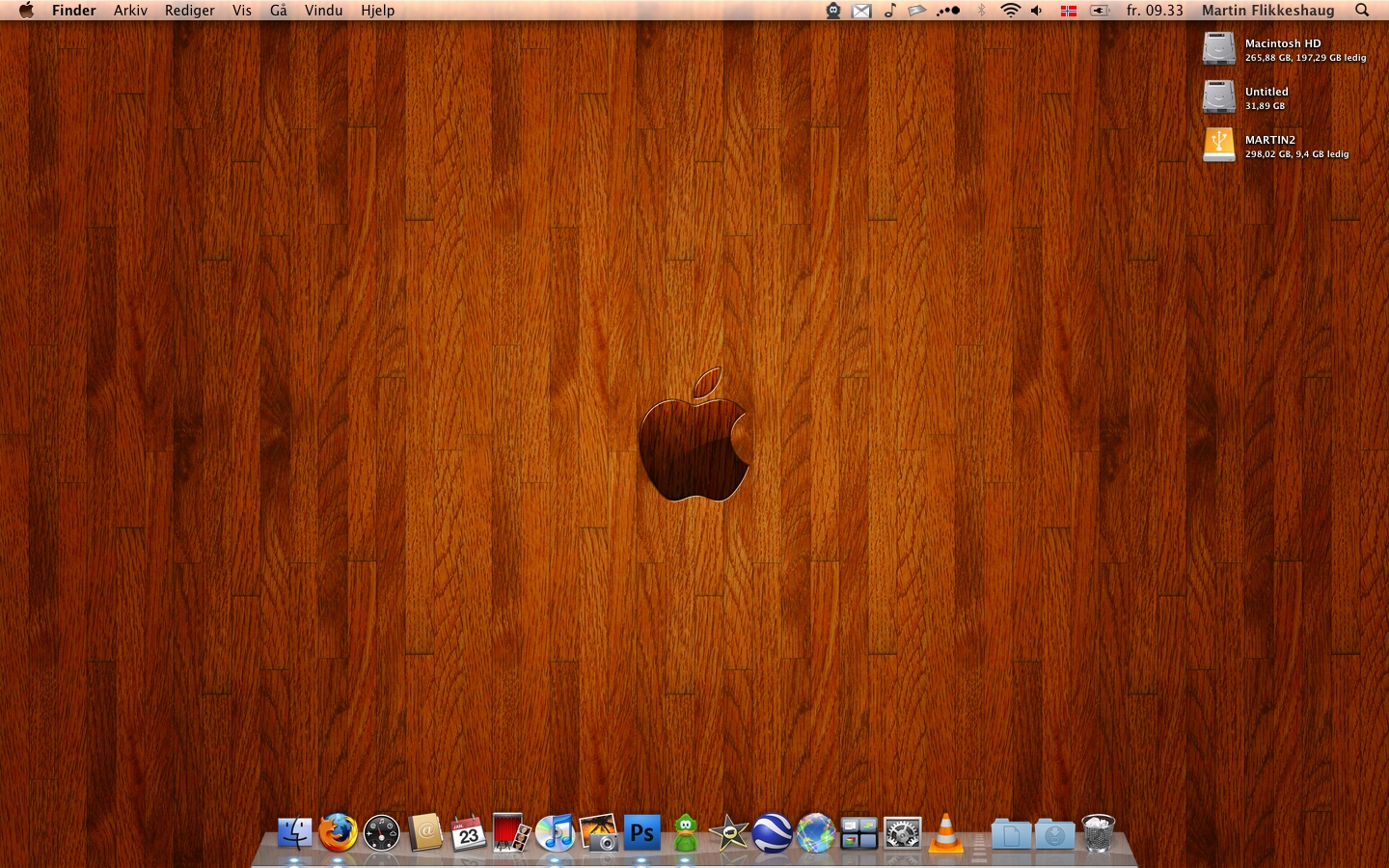Launch iPhoto from the Dock

click(x=598, y=833)
